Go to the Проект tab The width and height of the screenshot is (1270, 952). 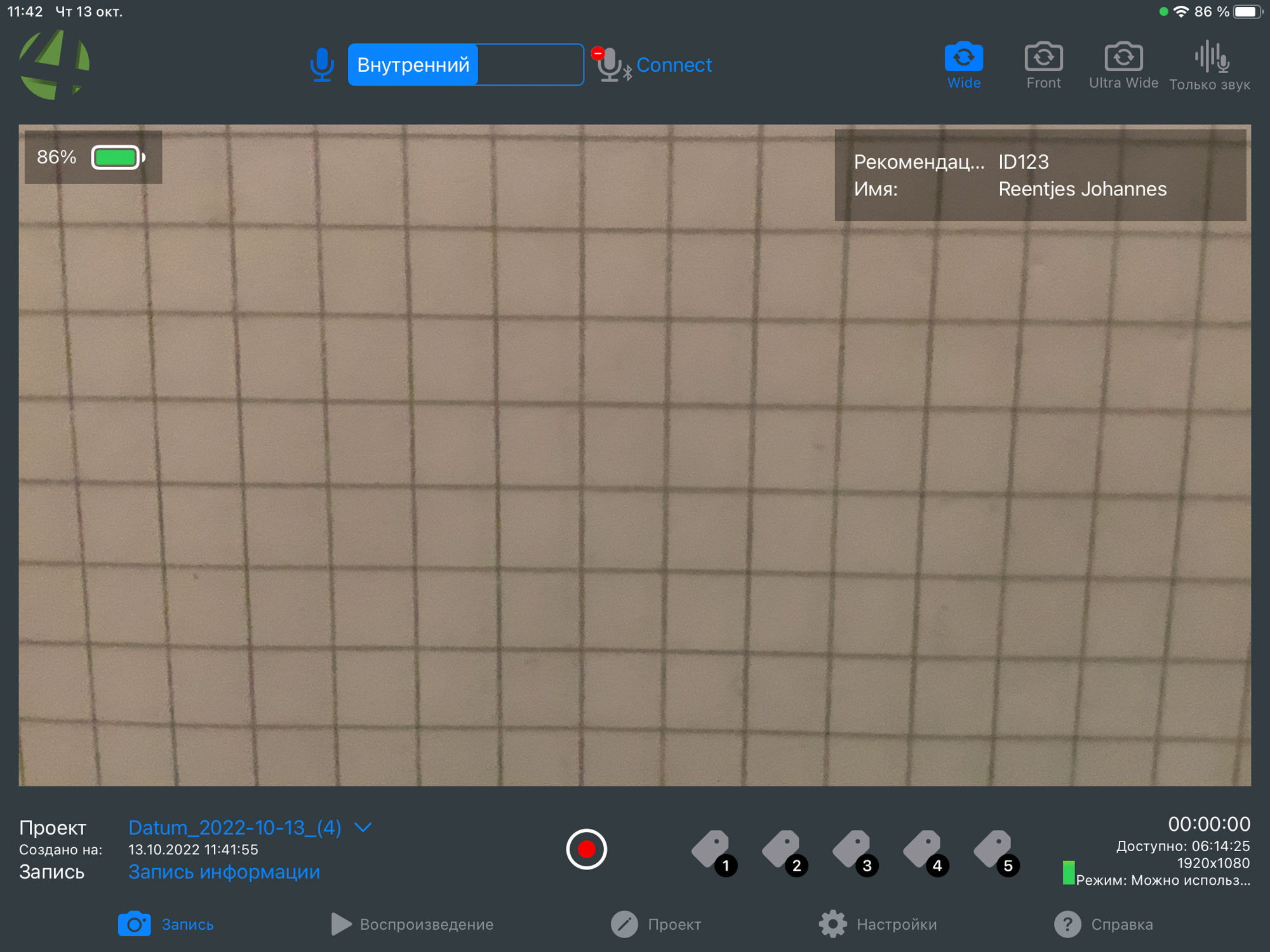coord(656,924)
